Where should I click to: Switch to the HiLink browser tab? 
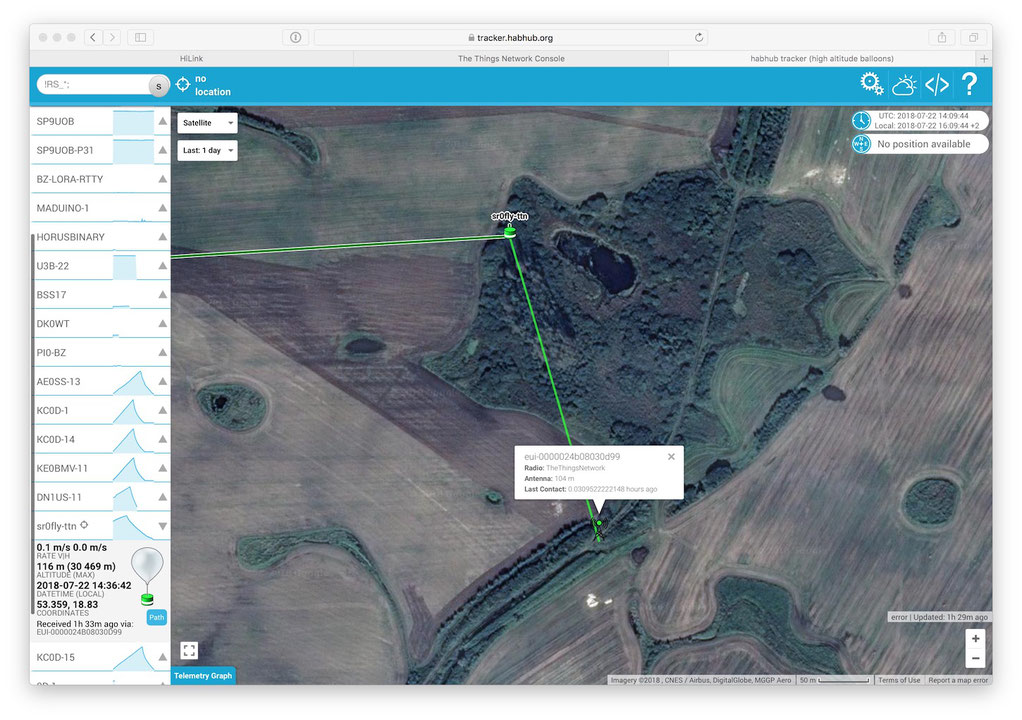[x=192, y=59]
